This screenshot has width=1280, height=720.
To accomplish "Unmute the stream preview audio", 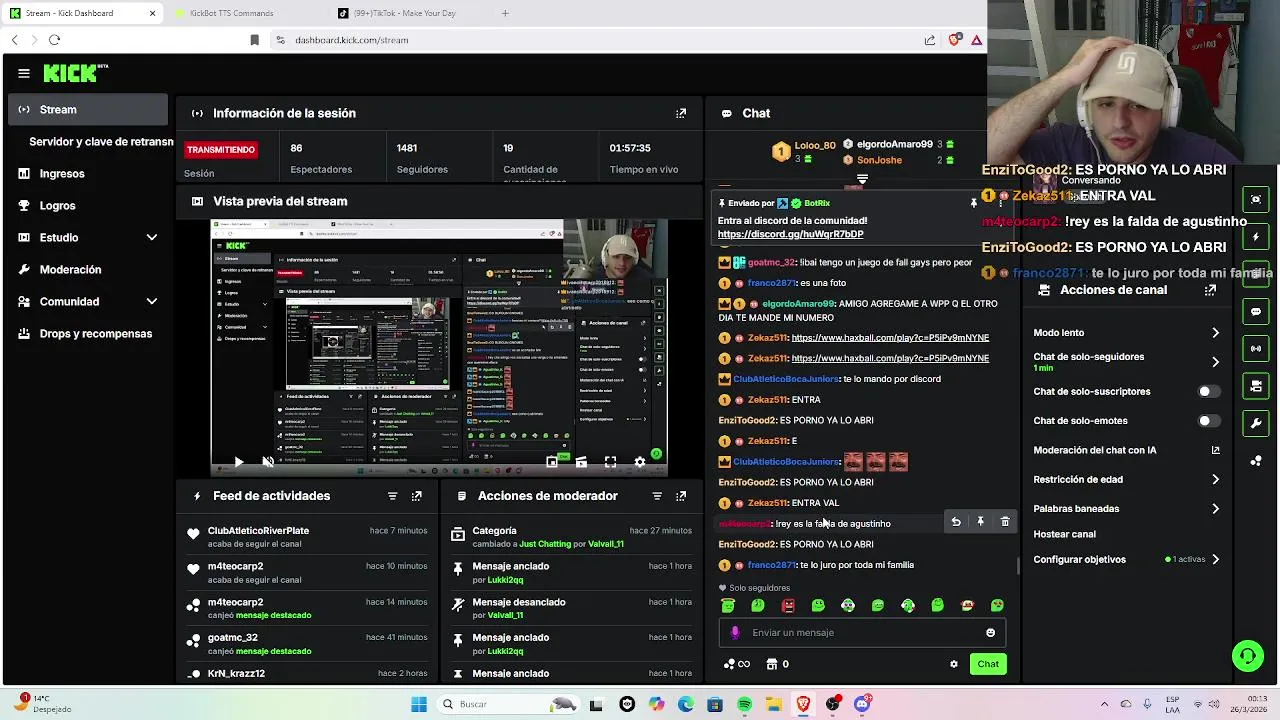I will coord(268,461).
